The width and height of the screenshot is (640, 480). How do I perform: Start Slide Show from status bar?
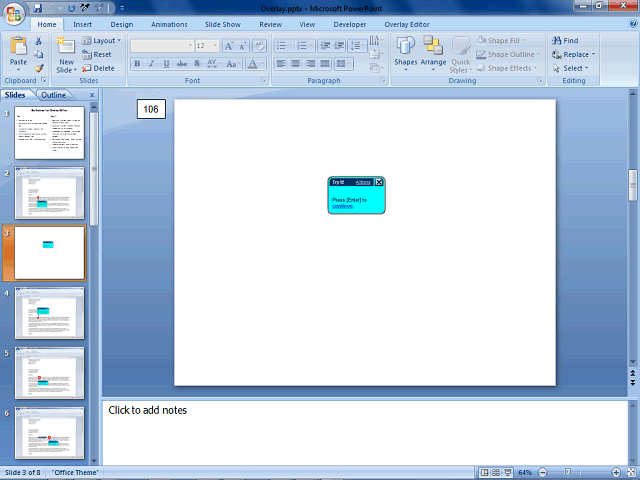(x=508, y=473)
